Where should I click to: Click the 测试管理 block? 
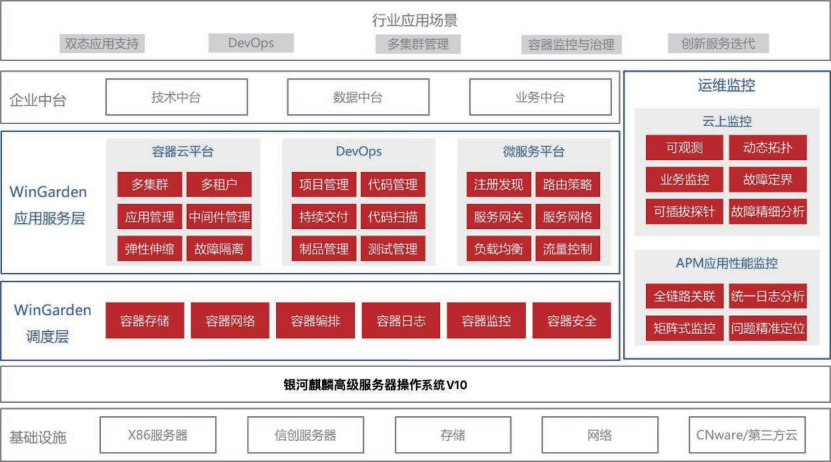click(393, 248)
